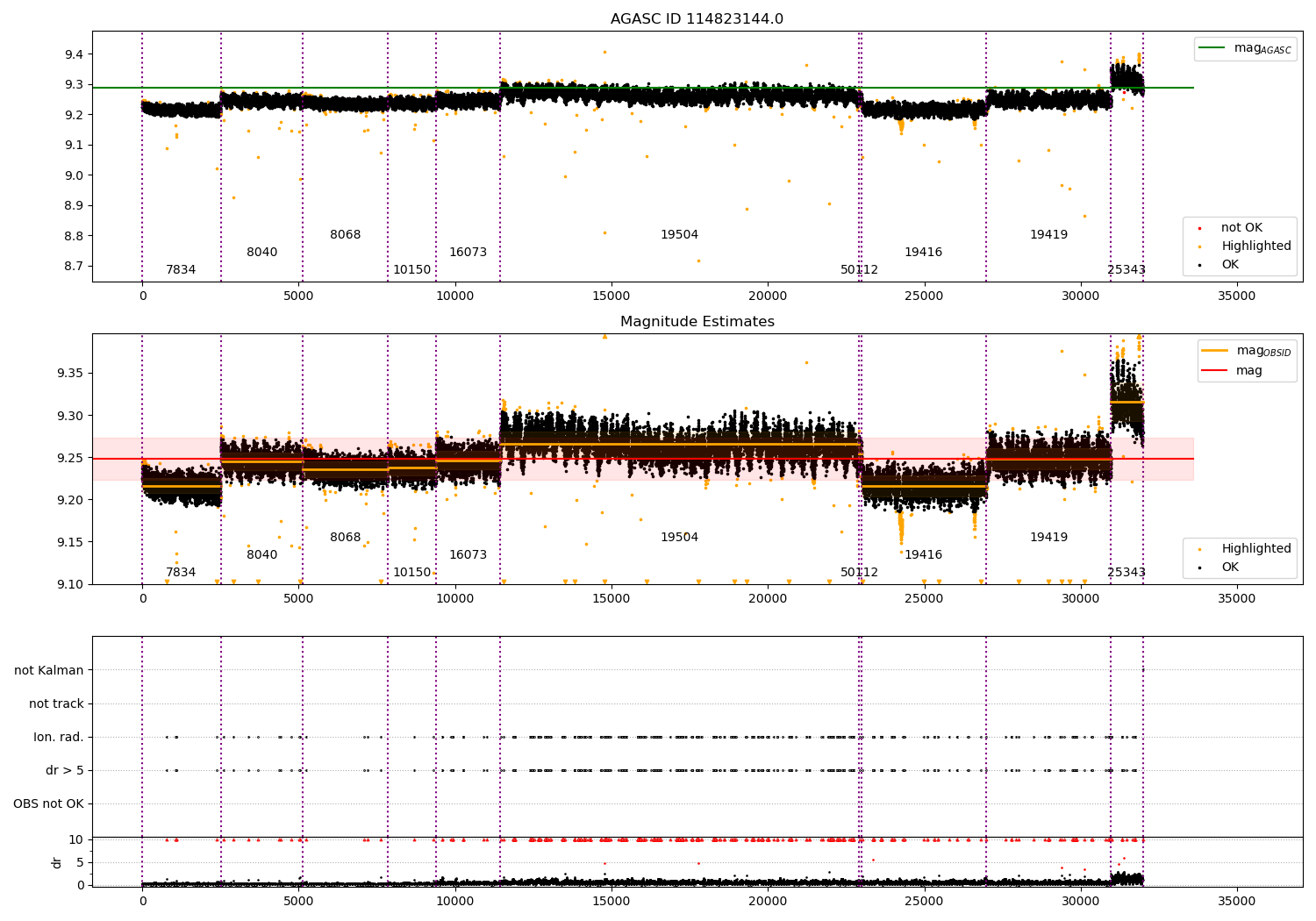Click obsid label 25343 in AGASC ID plot
1316x921 pixels.
[x=1126, y=270]
